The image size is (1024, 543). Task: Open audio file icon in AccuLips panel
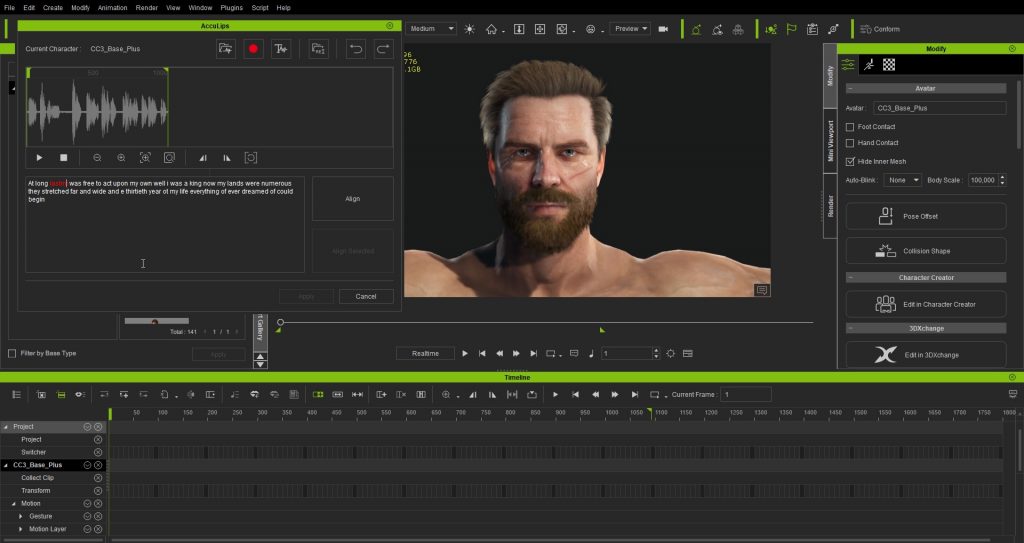225,49
